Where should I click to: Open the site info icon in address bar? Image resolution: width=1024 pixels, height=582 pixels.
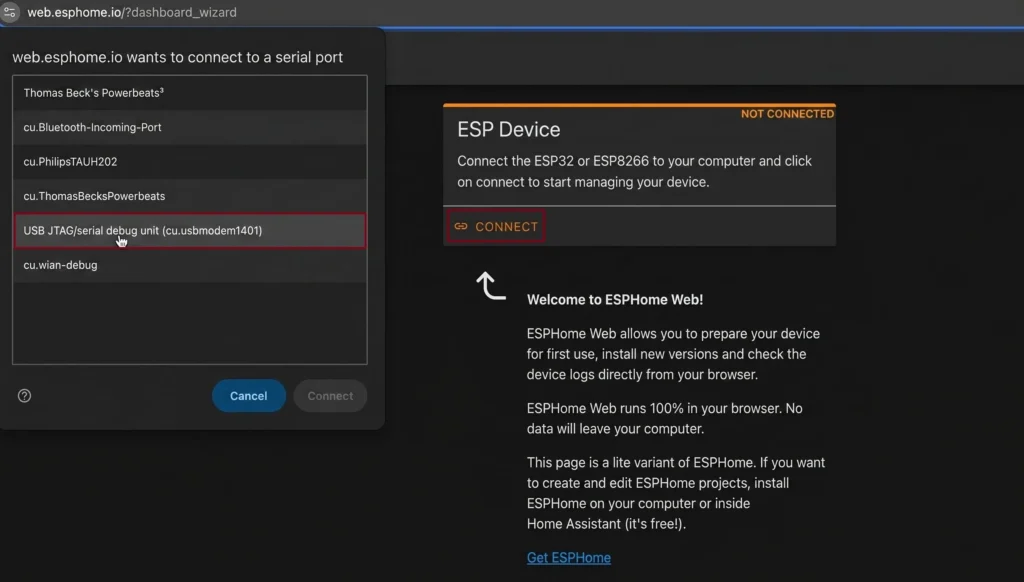point(10,12)
